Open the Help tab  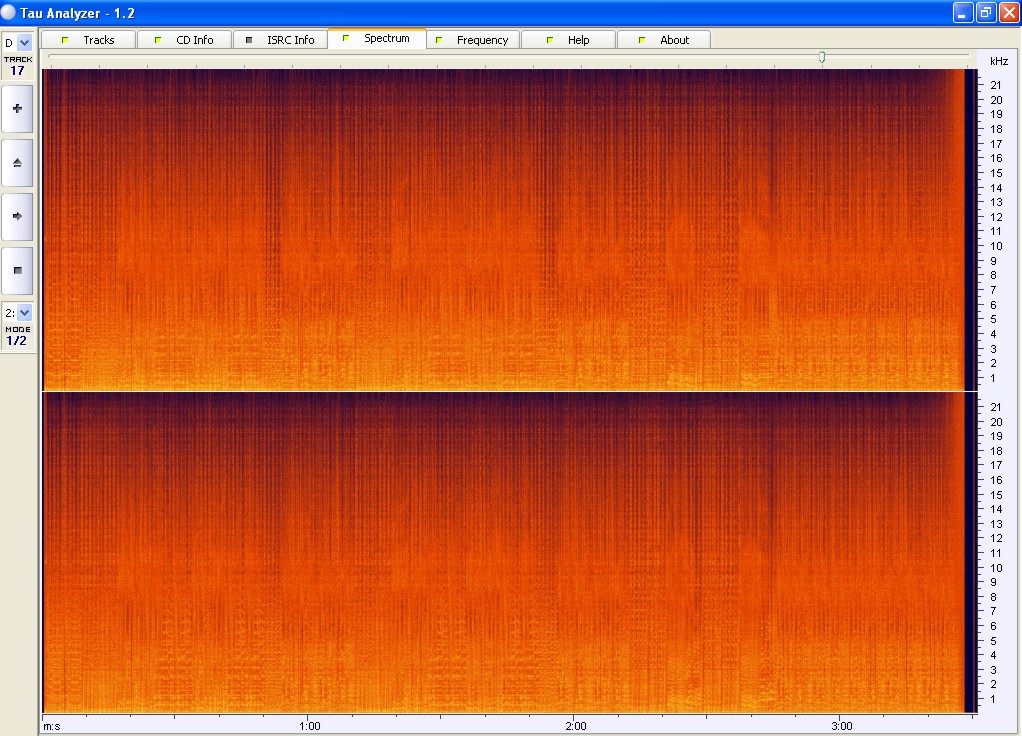(568, 40)
